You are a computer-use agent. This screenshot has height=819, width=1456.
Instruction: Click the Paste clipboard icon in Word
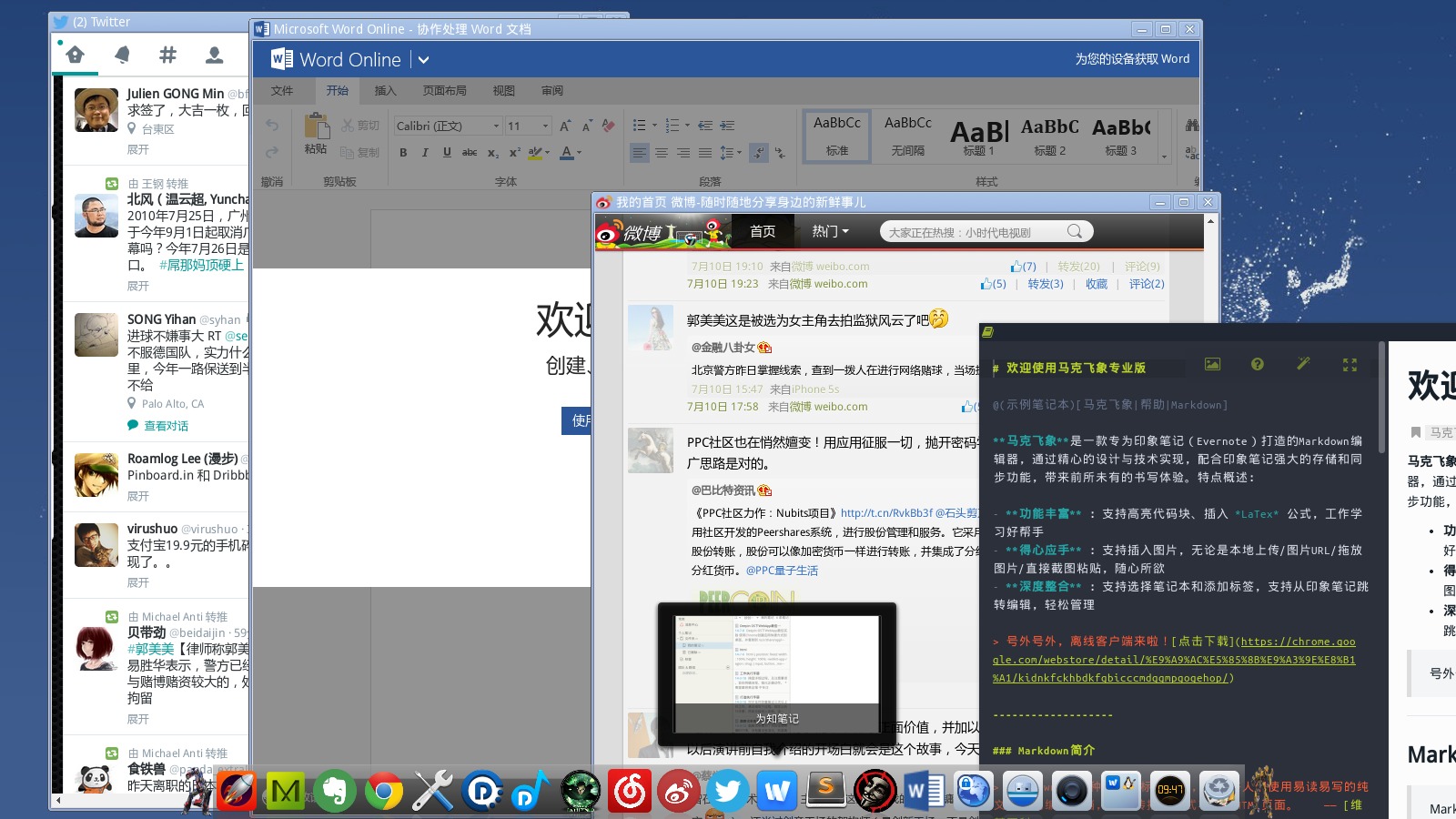[317, 126]
